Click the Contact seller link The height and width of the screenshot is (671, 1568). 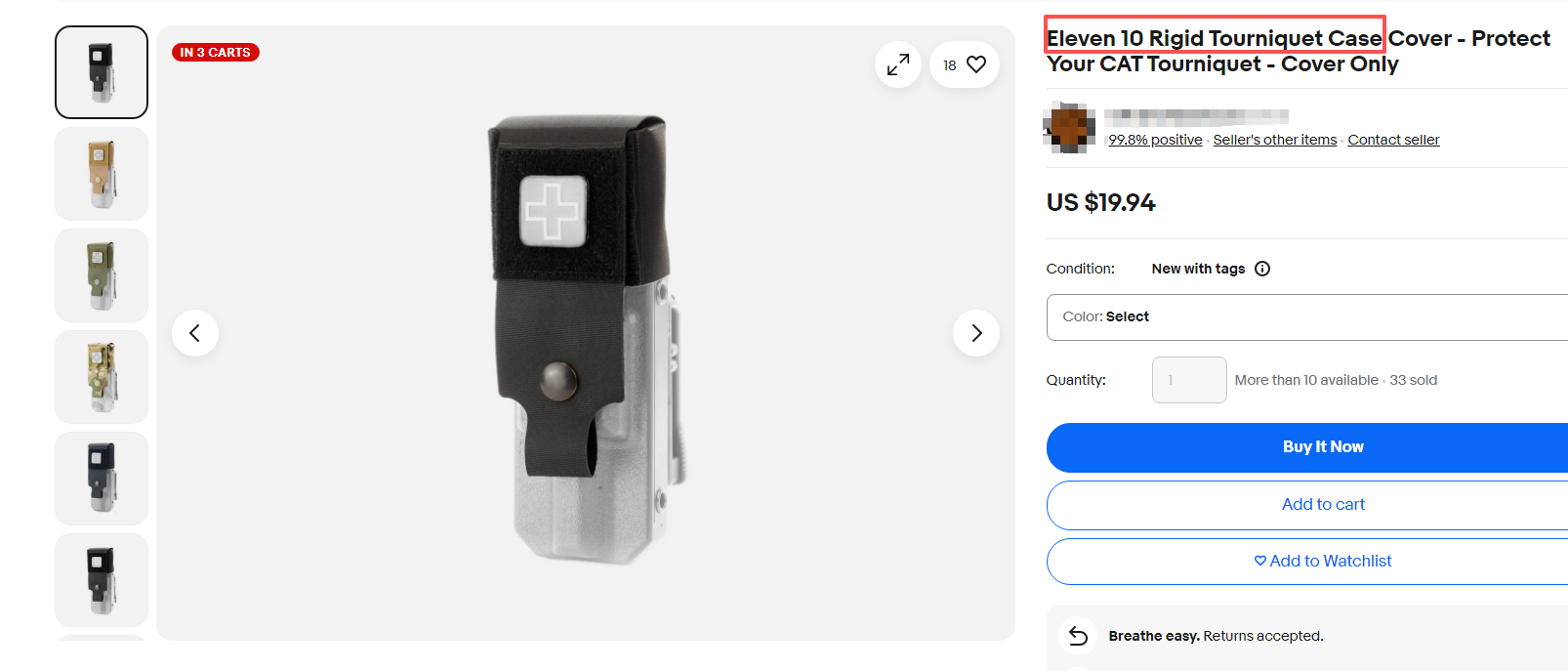point(1393,140)
